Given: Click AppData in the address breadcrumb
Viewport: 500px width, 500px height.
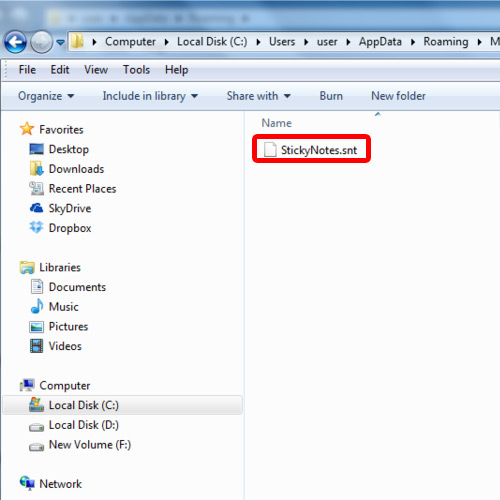Looking at the screenshot, I should [380, 42].
